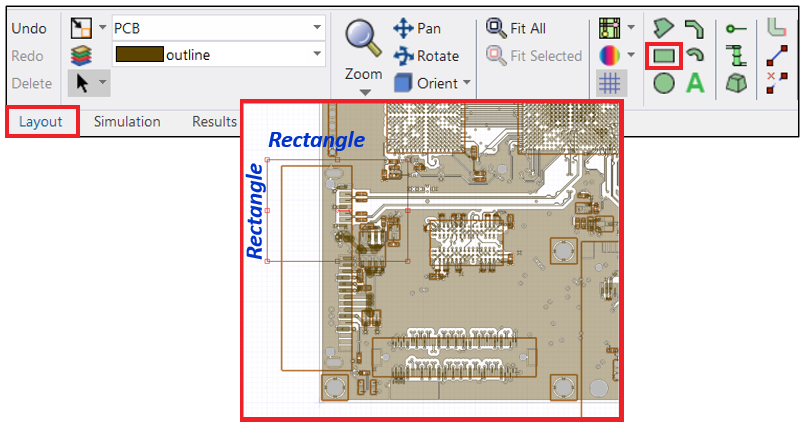The height and width of the screenshot is (437, 810).
Task: Click the Zoom magnifier icon
Action: 363,38
